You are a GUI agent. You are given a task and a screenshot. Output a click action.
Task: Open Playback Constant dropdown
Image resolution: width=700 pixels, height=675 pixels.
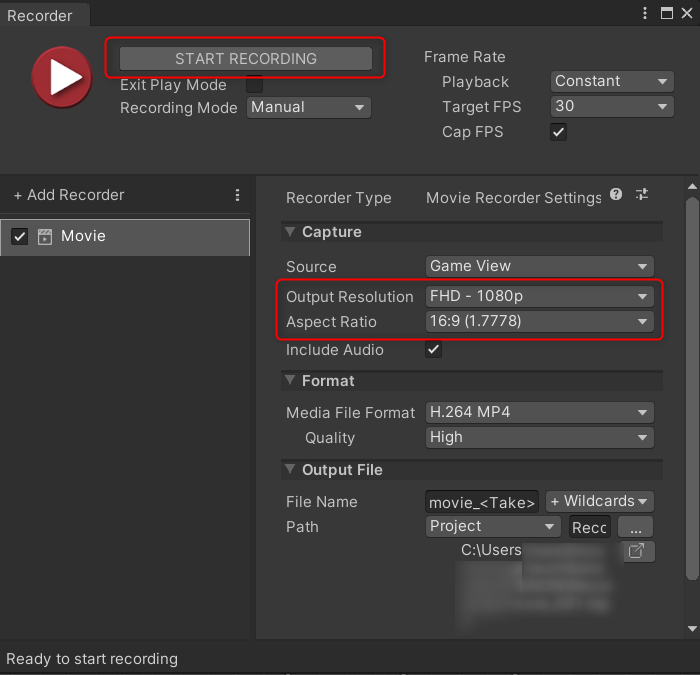[612, 82]
